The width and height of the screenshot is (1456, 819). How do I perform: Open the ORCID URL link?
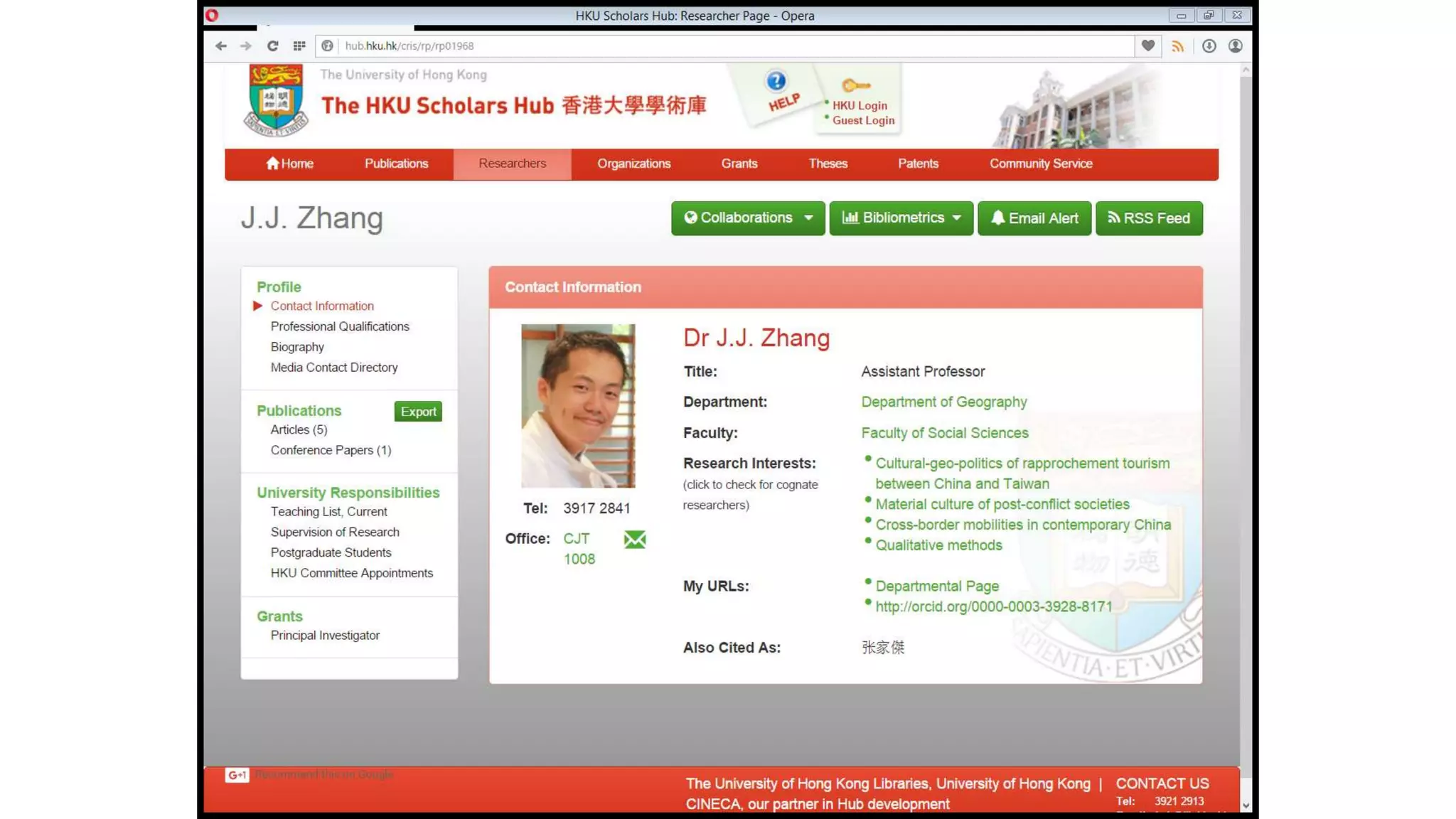tap(993, 607)
